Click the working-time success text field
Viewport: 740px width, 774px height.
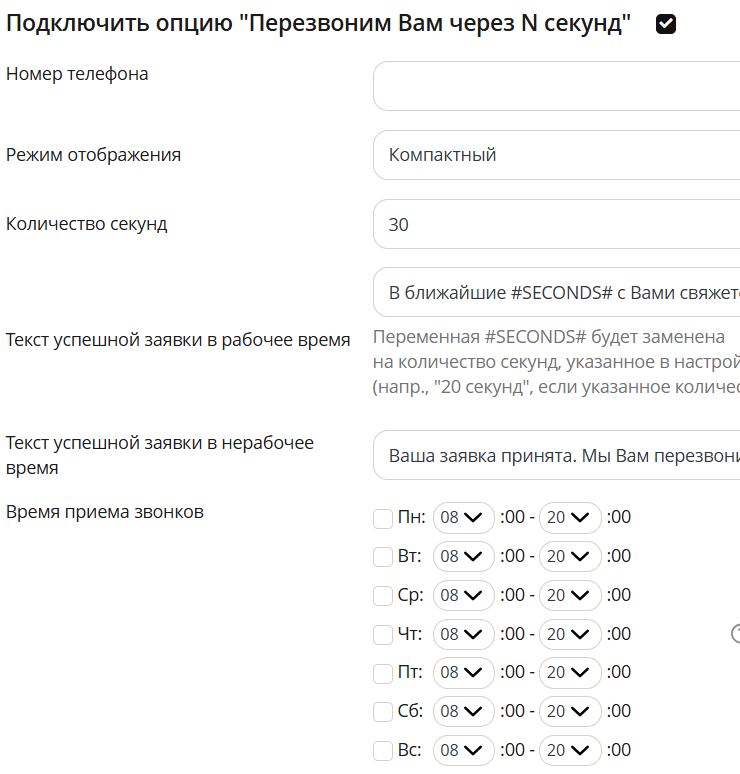point(556,292)
